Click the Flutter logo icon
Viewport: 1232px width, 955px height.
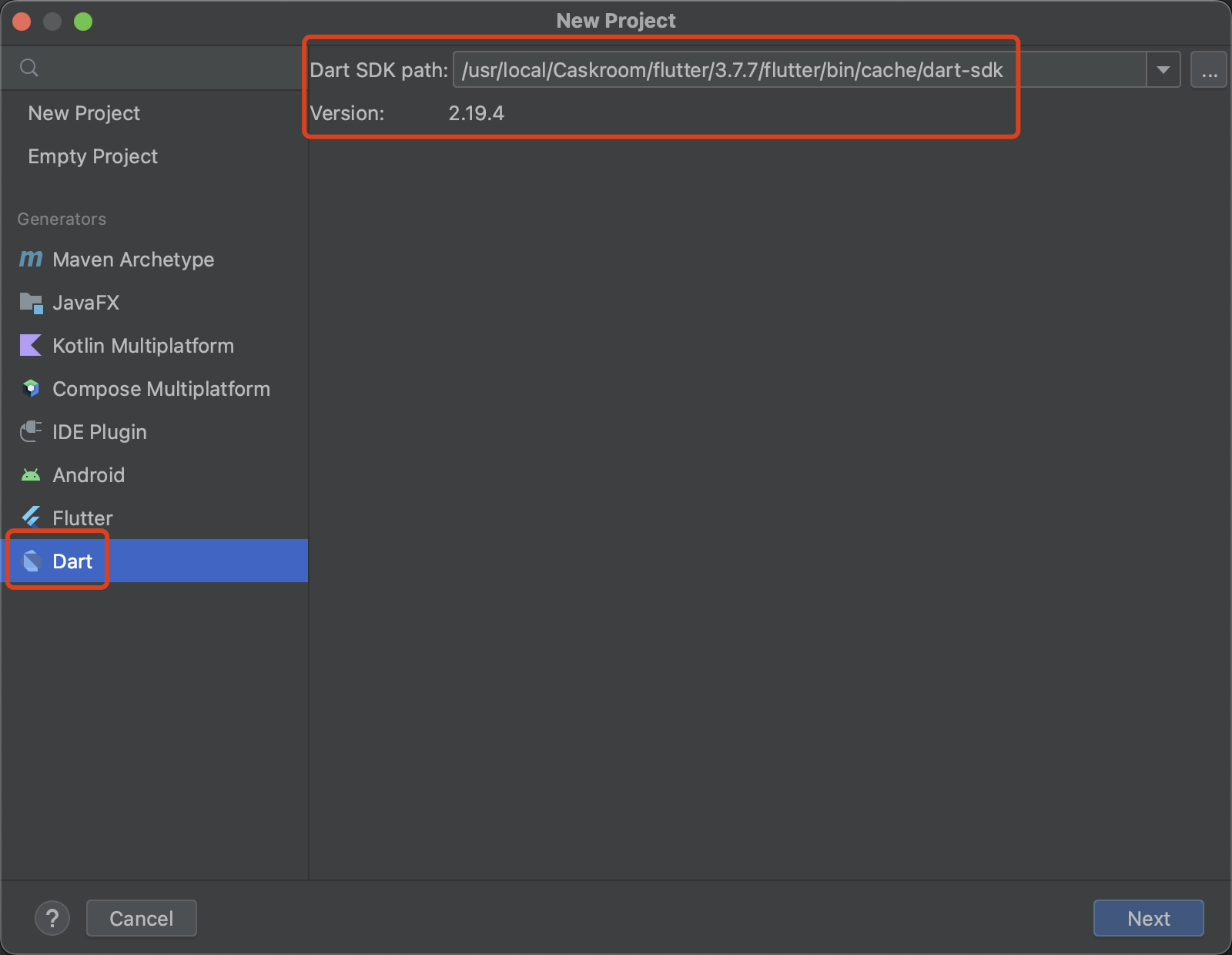pyautogui.click(x=31, y=518)
